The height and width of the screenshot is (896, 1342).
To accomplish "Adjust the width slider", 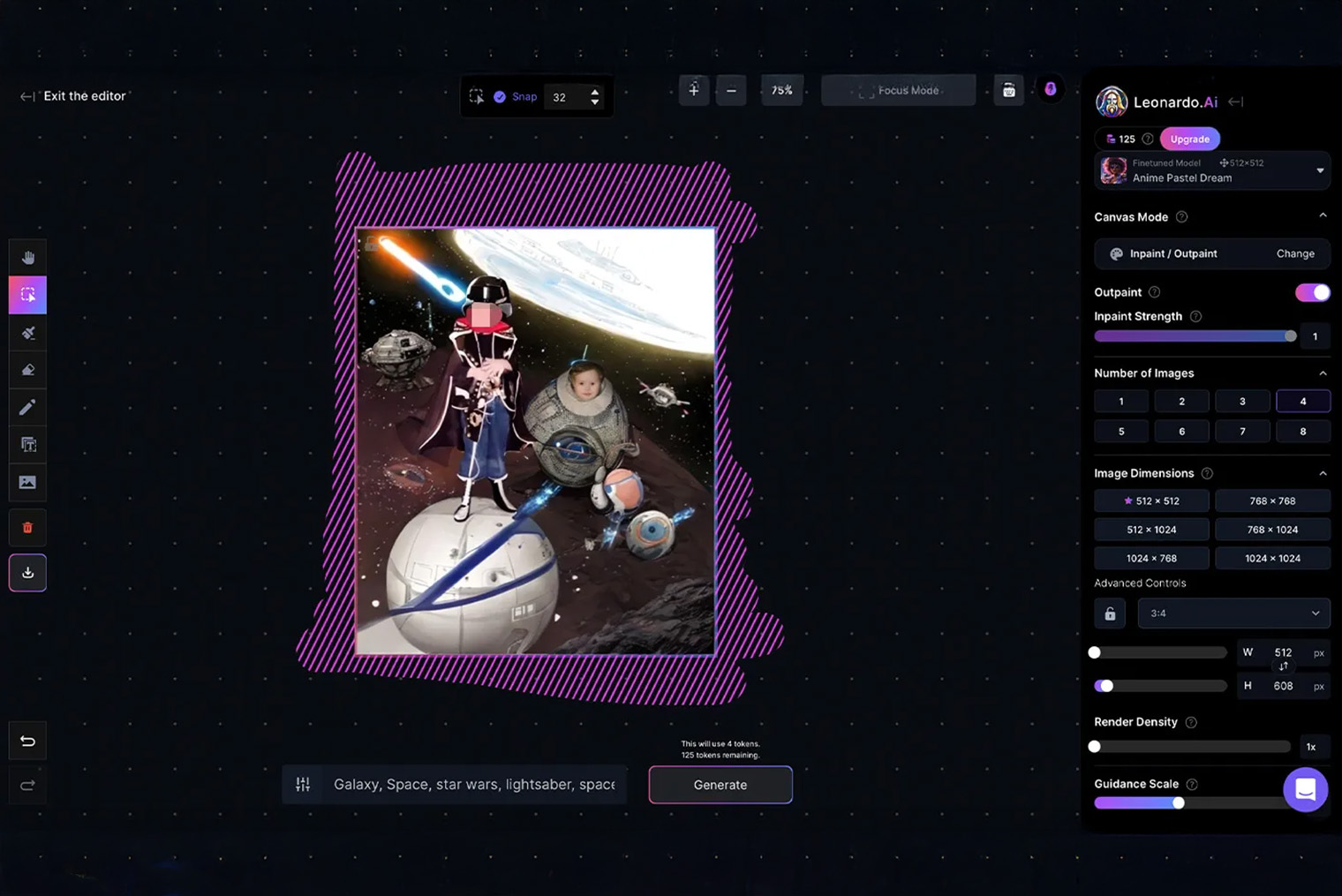I will pos(1160,652).
